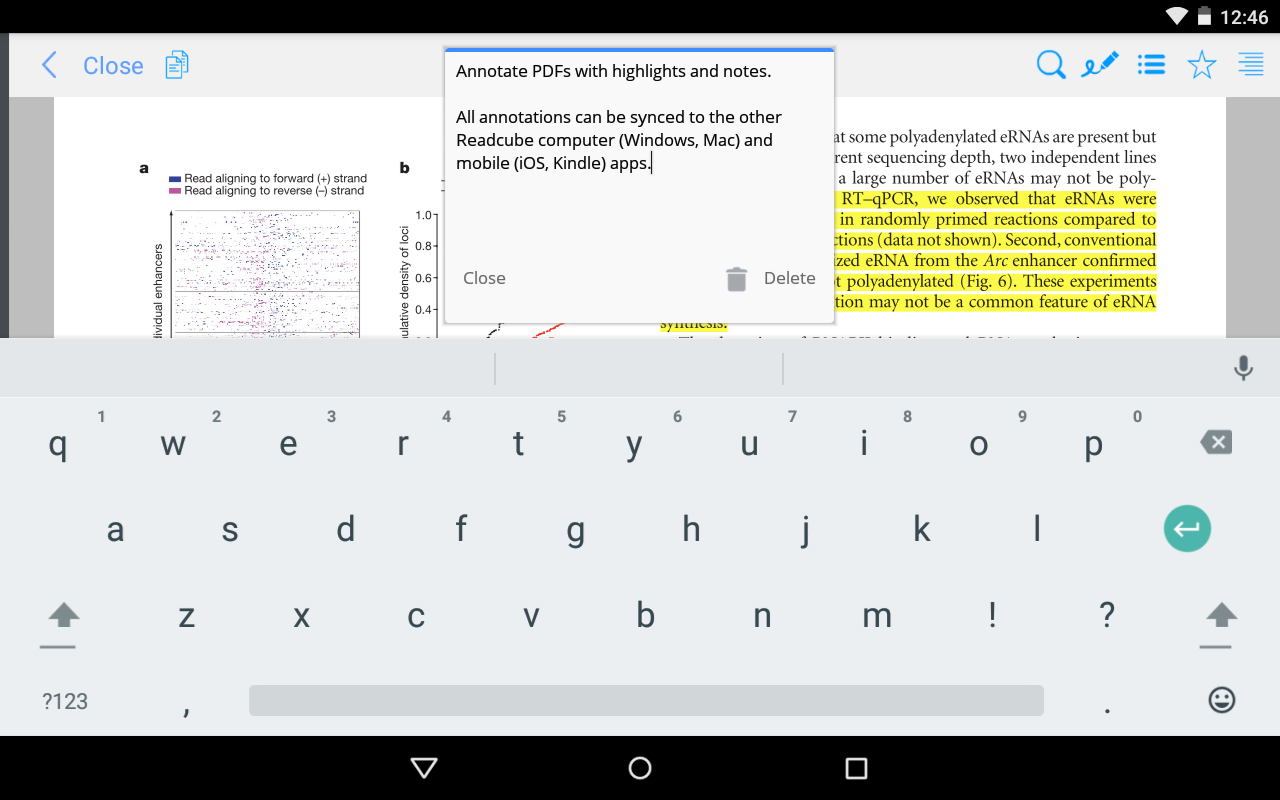This screenshot has width=1280, height=800.
Task: Tap the m key
Action: (x=877, y=616)
